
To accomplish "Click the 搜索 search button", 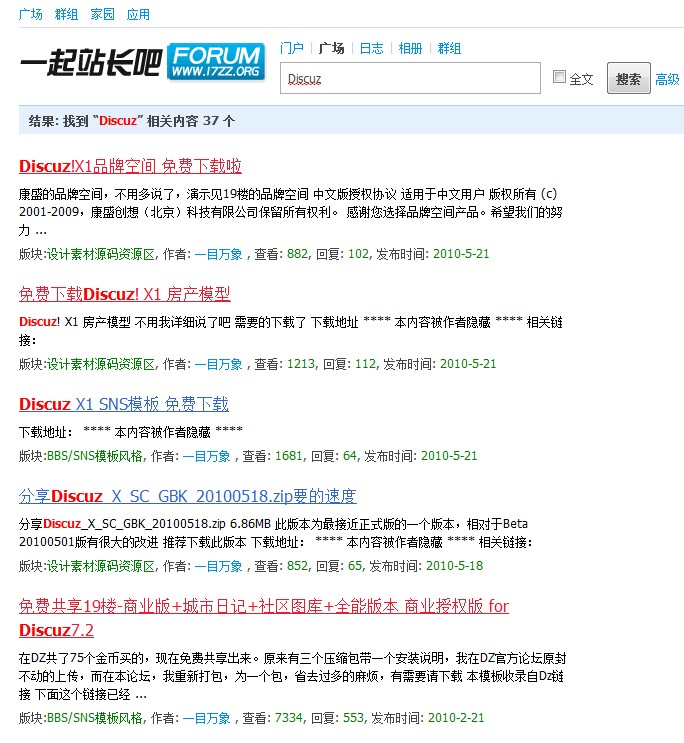I will (629, 78).
